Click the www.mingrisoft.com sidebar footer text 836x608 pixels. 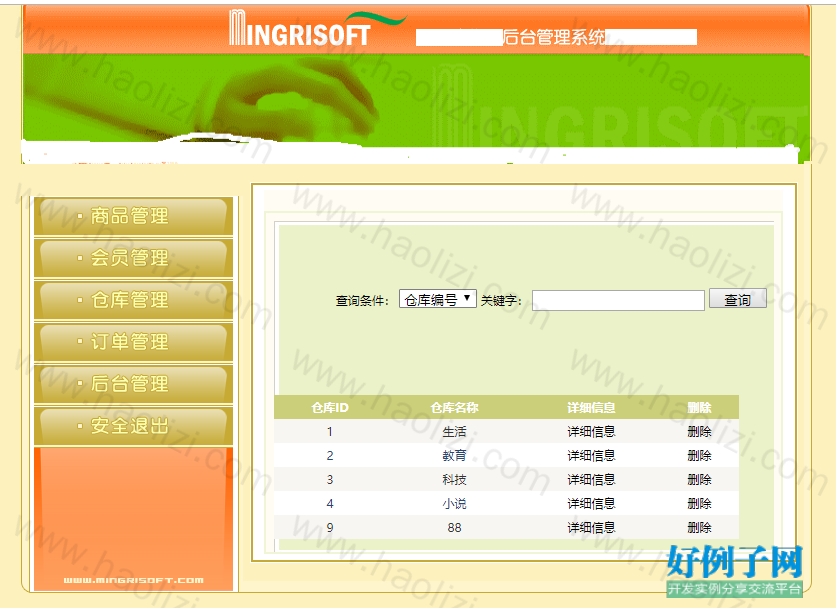point(133,580)
